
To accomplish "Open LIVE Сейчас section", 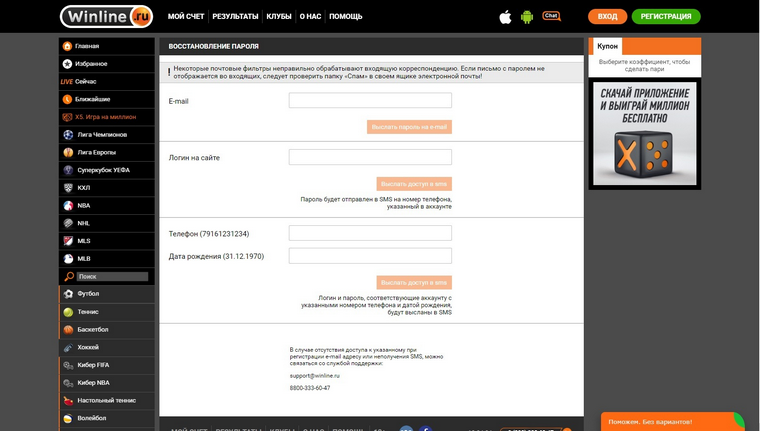I will pyautogui.click(x=107, y=81).
